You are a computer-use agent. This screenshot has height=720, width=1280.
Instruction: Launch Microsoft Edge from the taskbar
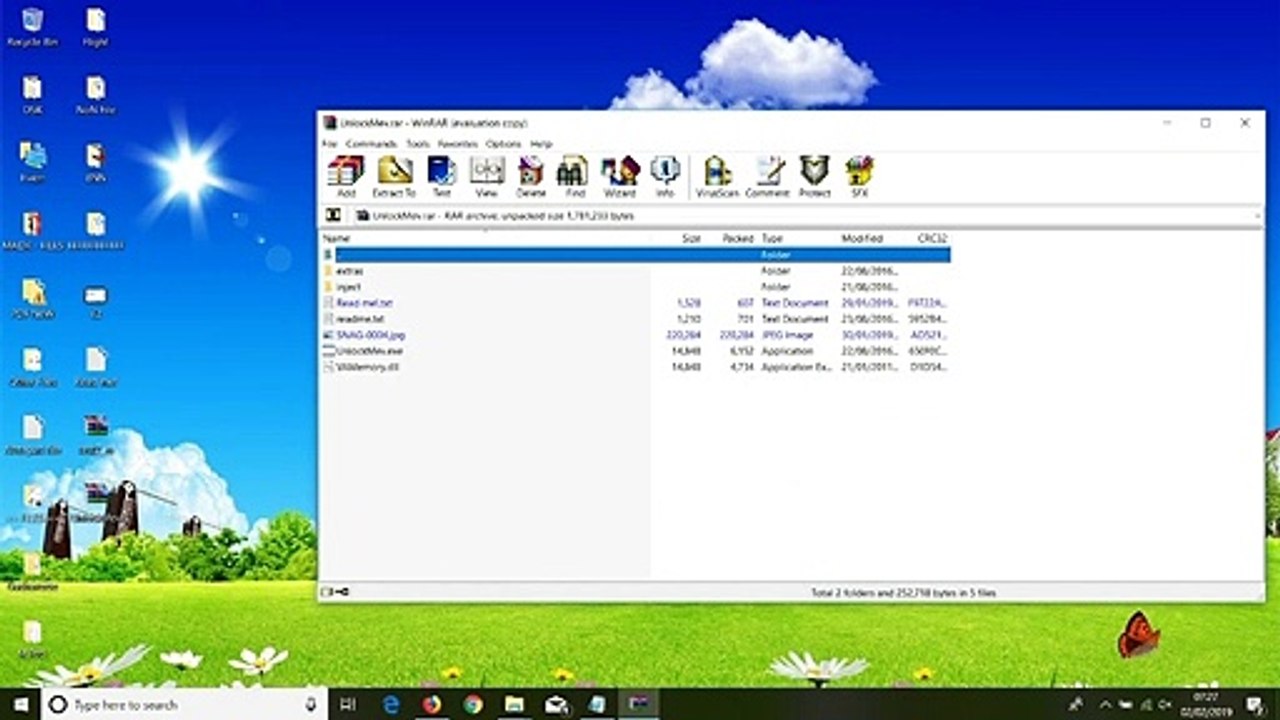tap(391, 704)
